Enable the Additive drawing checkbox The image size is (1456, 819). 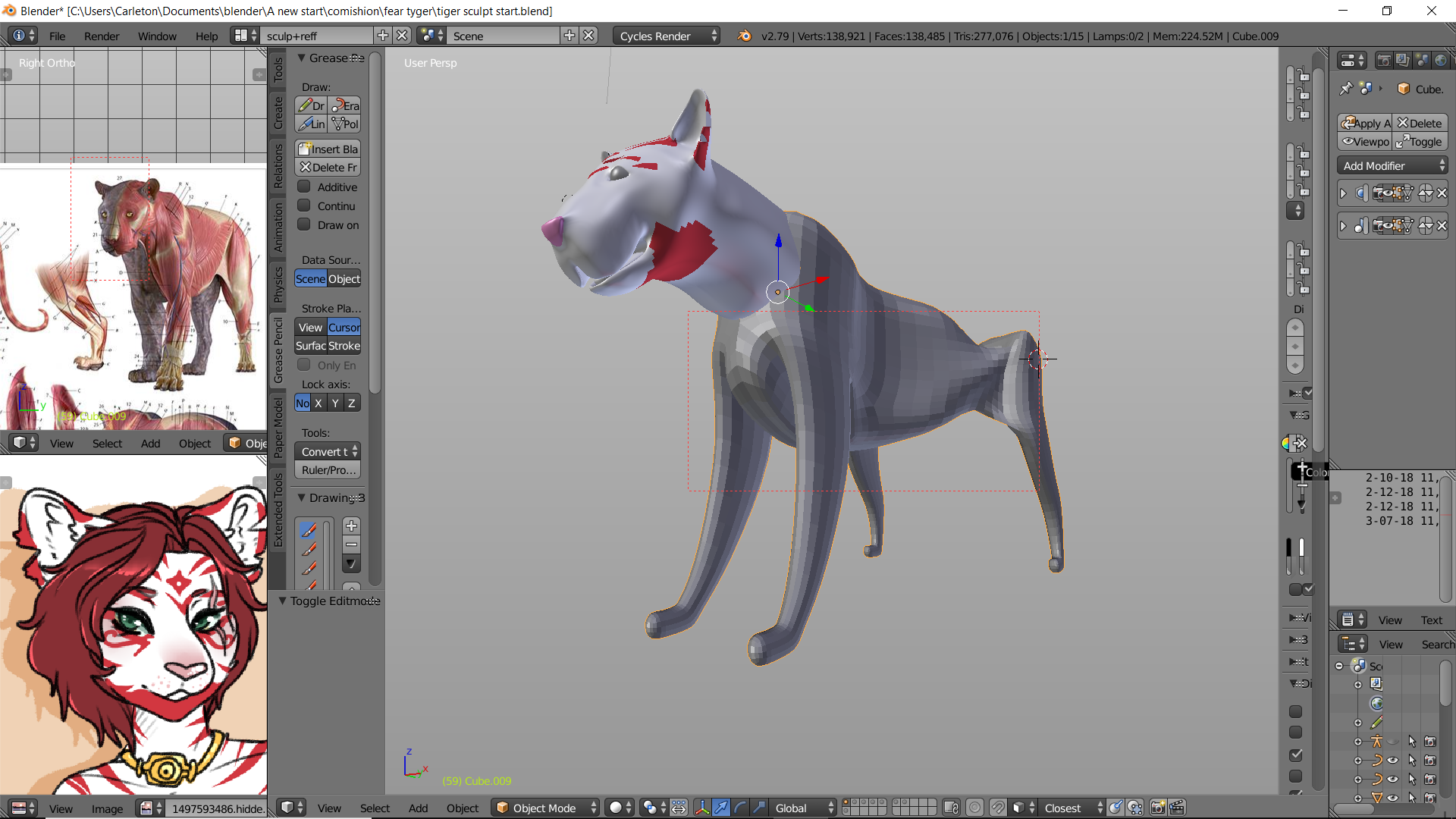click(x=304, y=187)
